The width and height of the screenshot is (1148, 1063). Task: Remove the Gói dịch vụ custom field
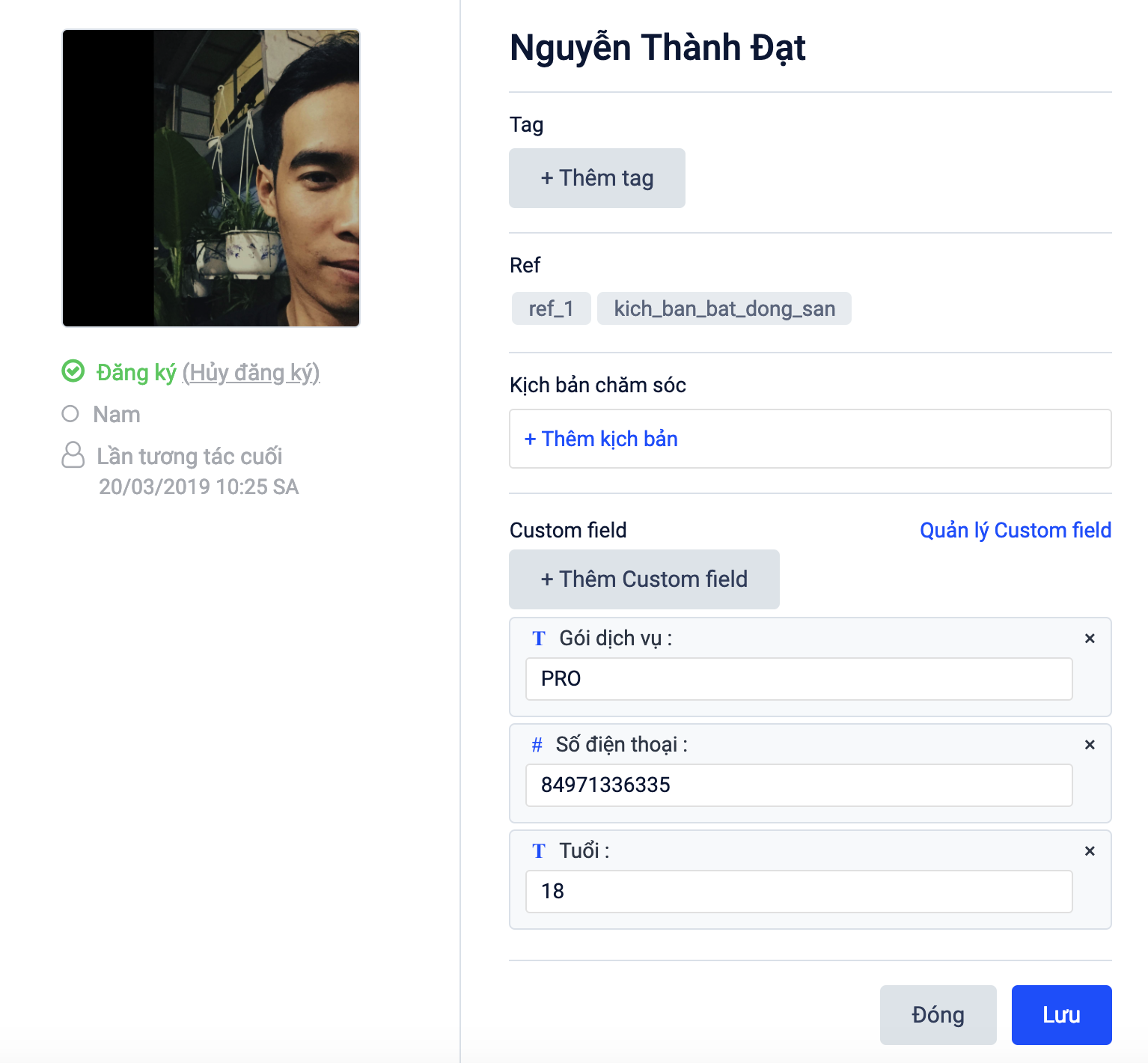pos(1090,639)
